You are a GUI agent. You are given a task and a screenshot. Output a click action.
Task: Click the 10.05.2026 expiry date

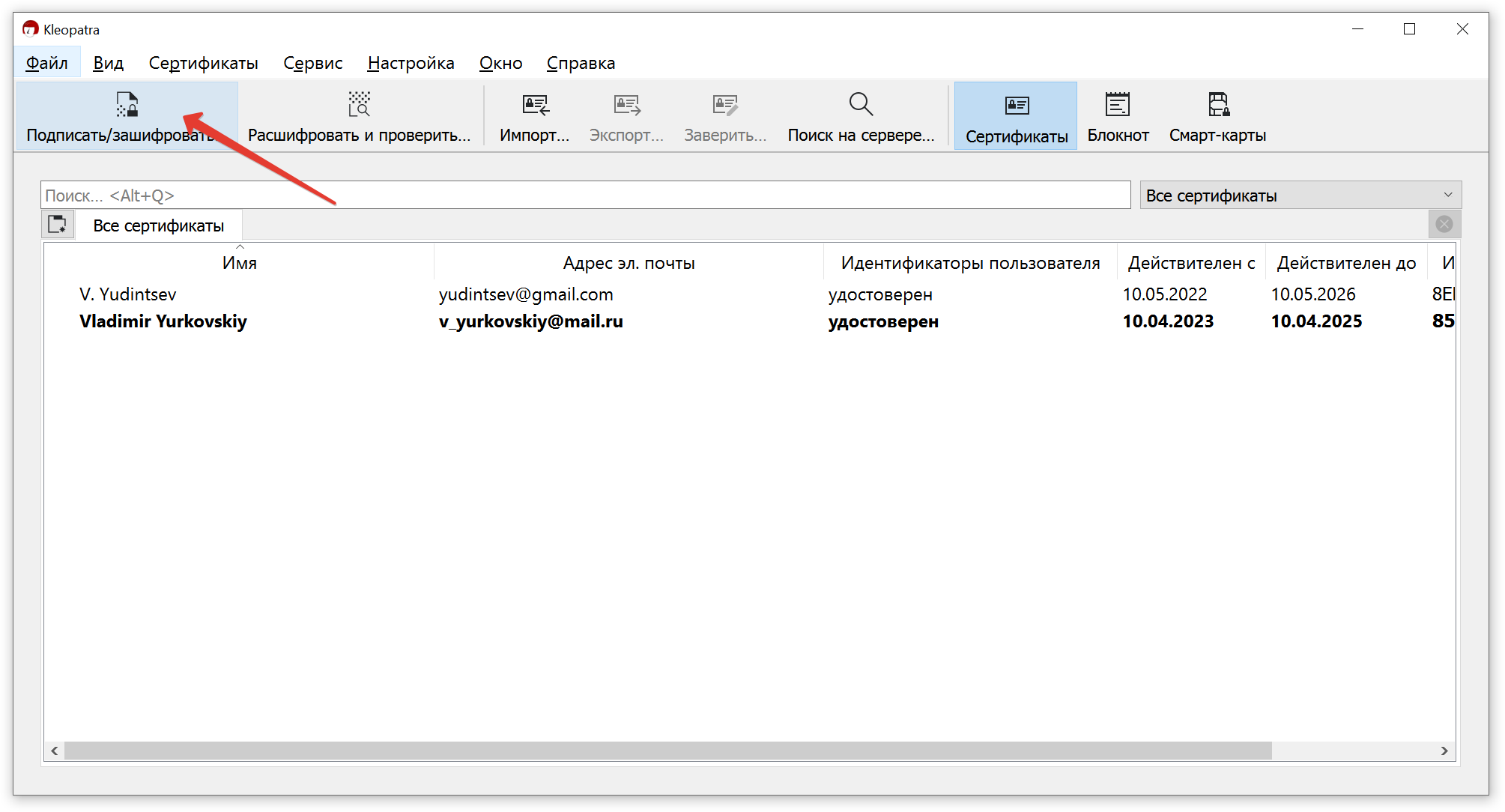[x=1313, y=294]
